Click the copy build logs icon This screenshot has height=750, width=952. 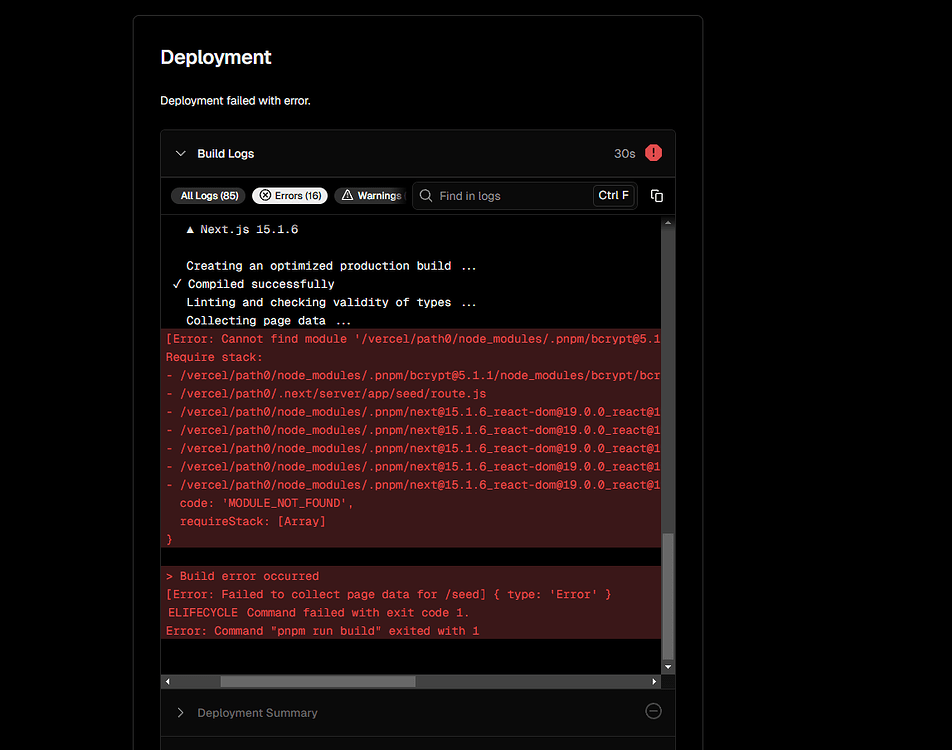click(657, 196)
